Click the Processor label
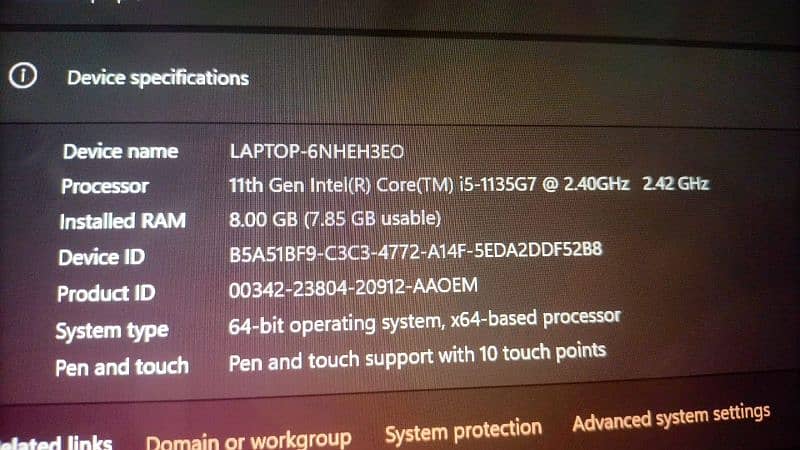This screenshot has width=800, height=450. (x=105, y=186)
